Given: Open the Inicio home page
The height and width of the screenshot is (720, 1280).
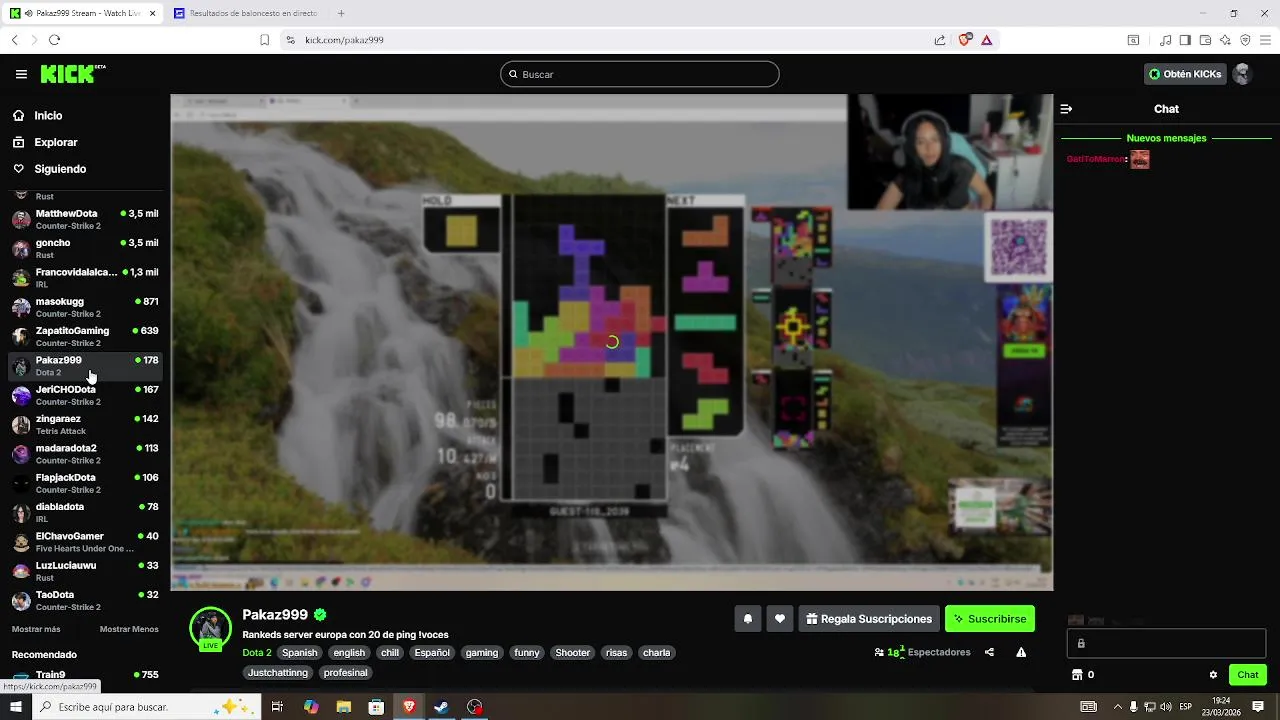Looking at the screenshot, I should point(48,116).
